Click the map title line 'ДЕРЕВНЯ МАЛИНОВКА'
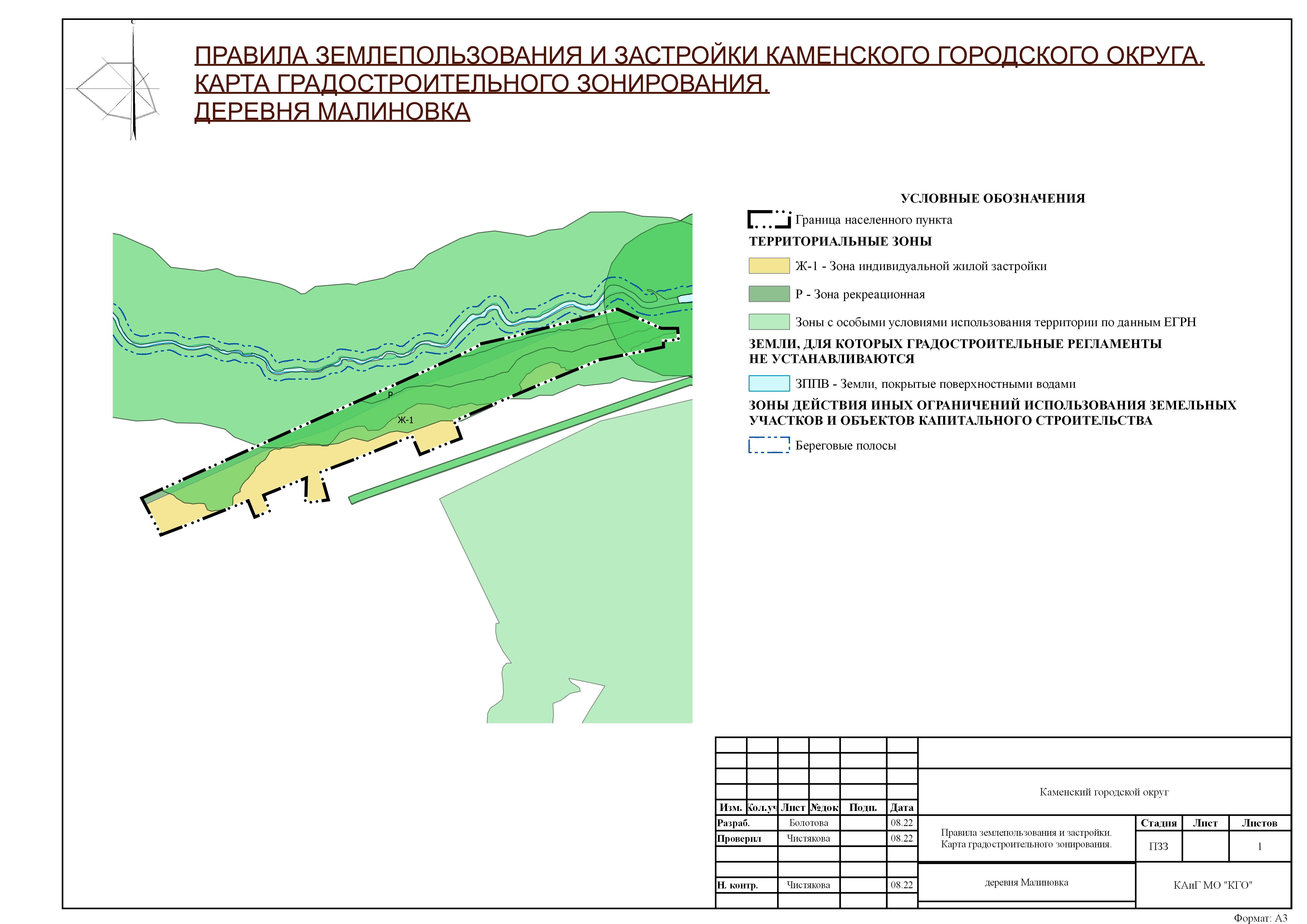The width and height of the screenshot is (1307, 924). (x=333, y=112)
